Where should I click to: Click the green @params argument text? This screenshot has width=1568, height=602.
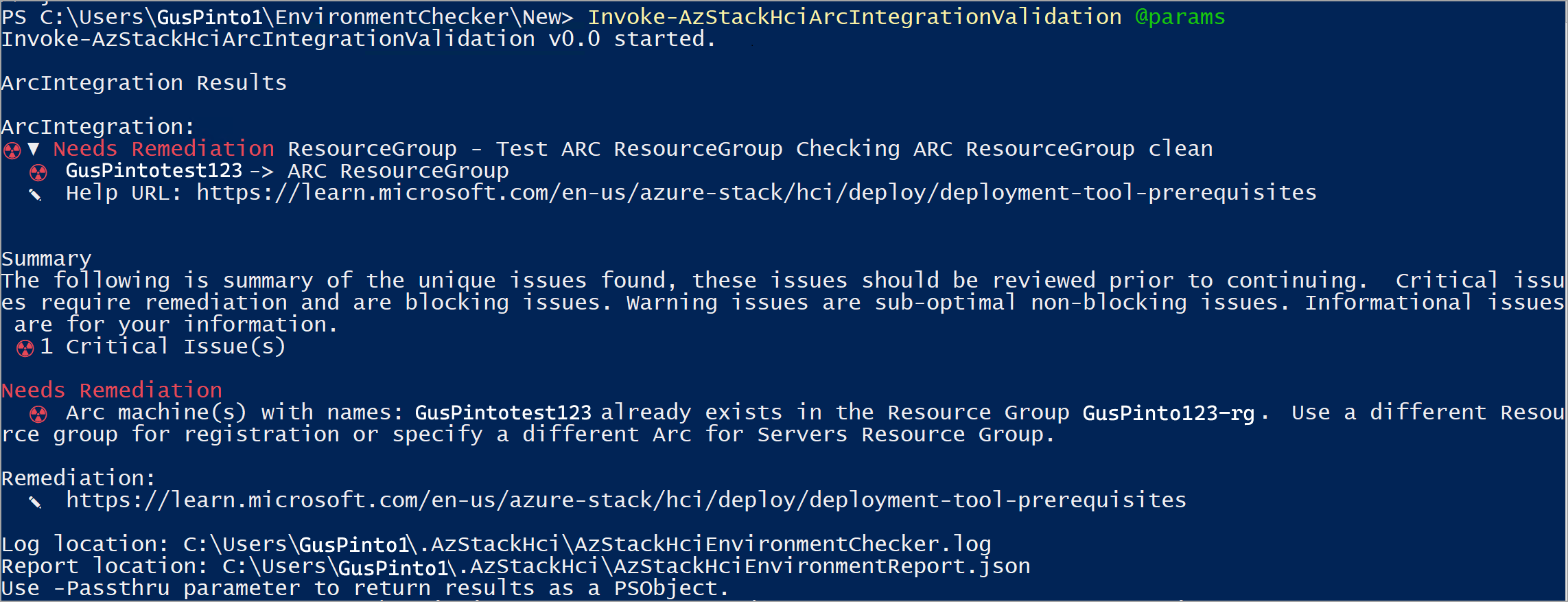[1180, 17]
